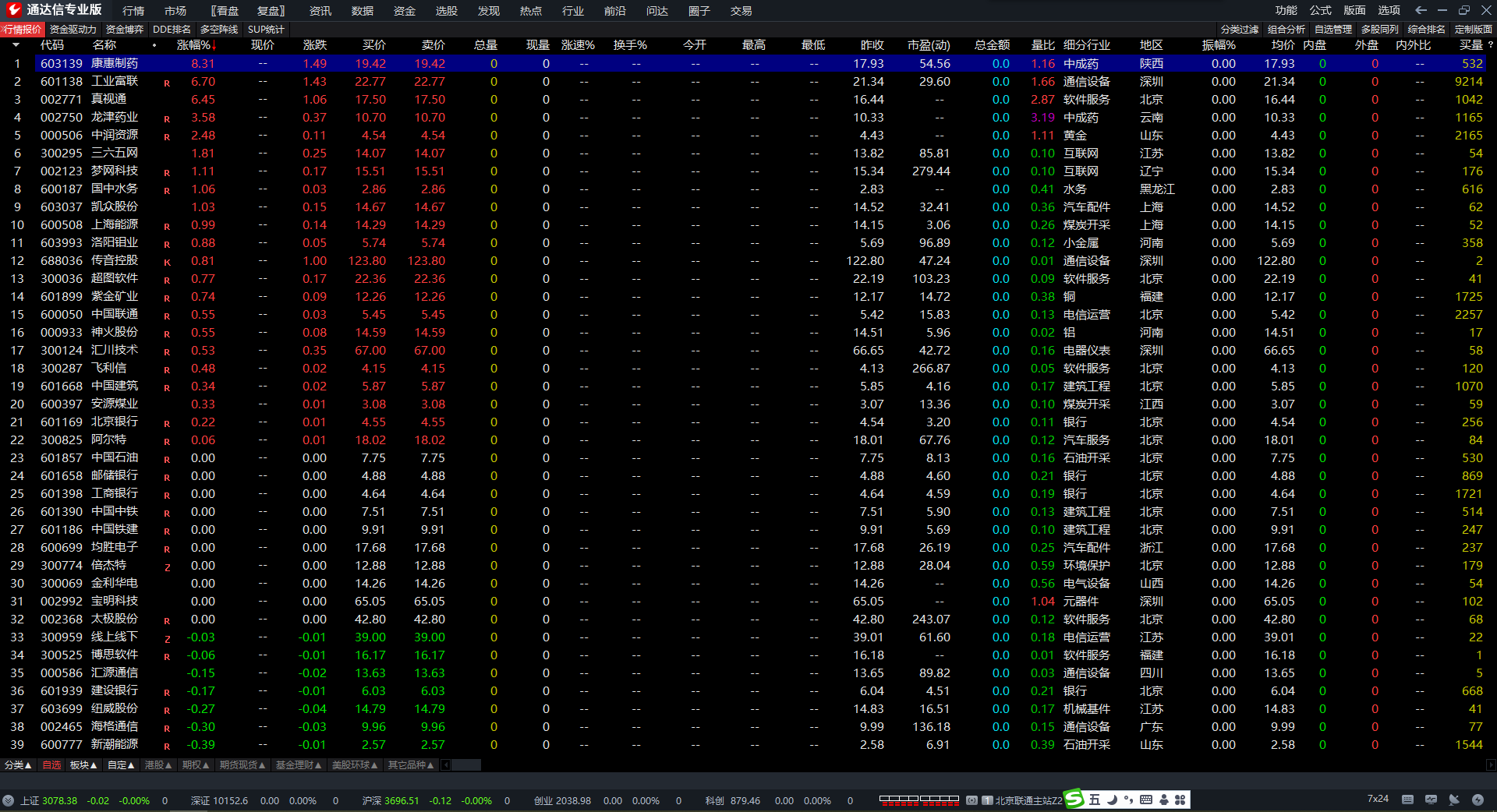This screenshot has width=1497, height=812.
Task: Click the satellite dish icon in status bar
Action: pyautogui.click(x=1454, y=800)
